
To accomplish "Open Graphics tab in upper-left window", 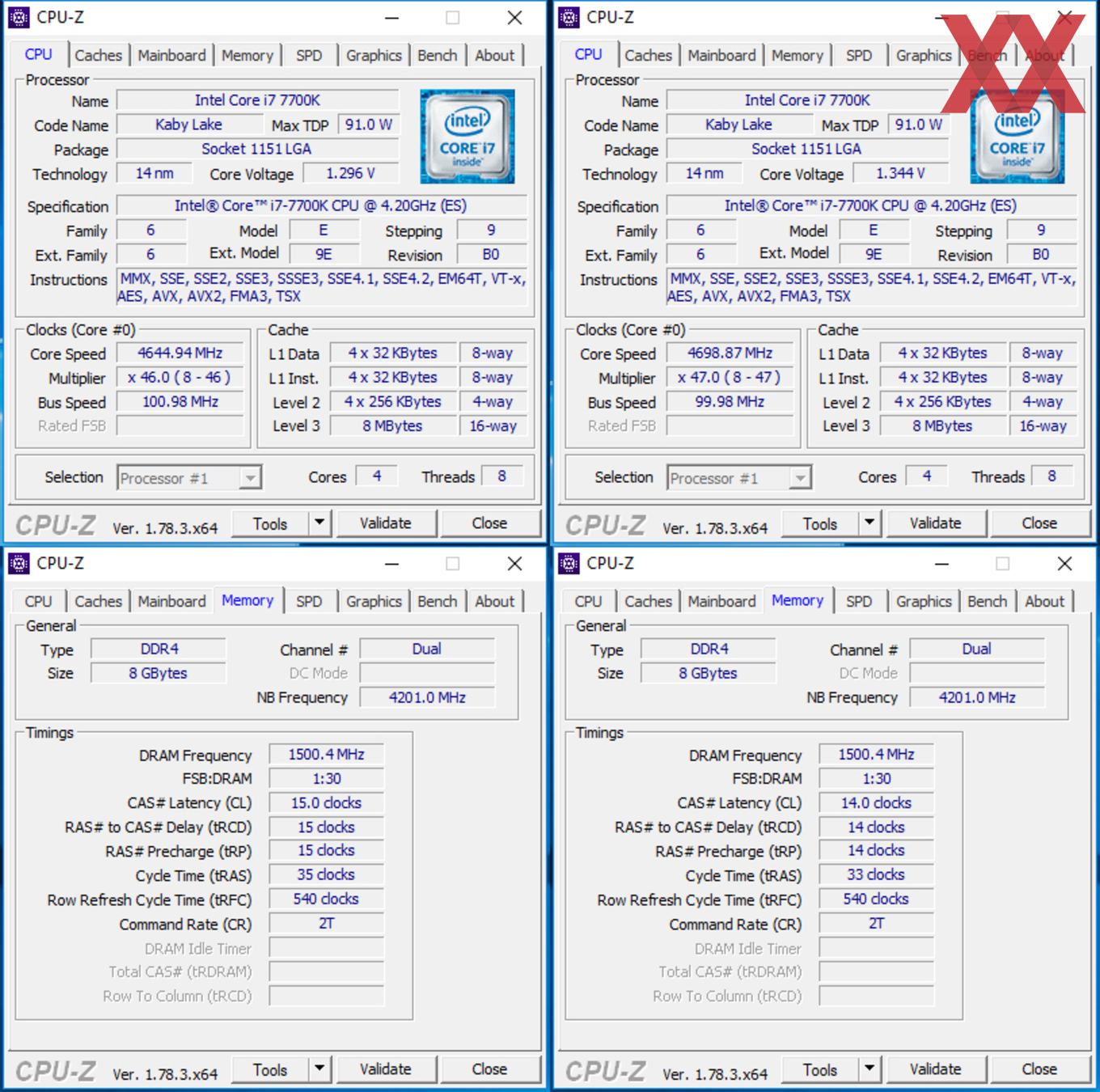I will tap(374, 56).
